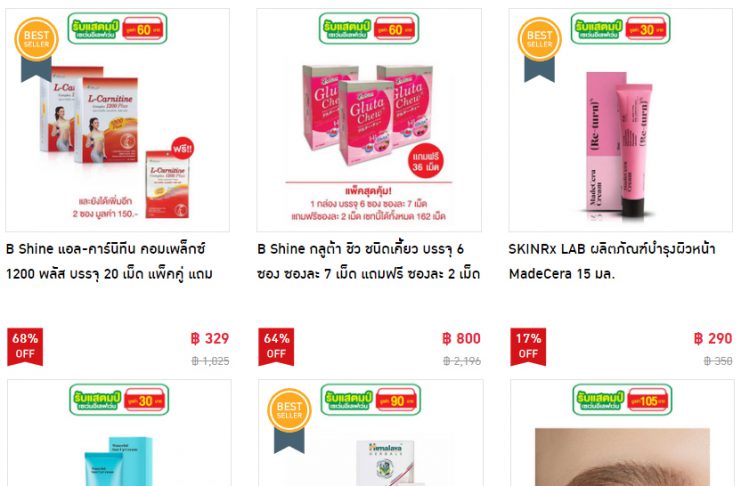Click the 17% OFF discount tag
Viewport: 741px width, 486px height.
point(528,347)
